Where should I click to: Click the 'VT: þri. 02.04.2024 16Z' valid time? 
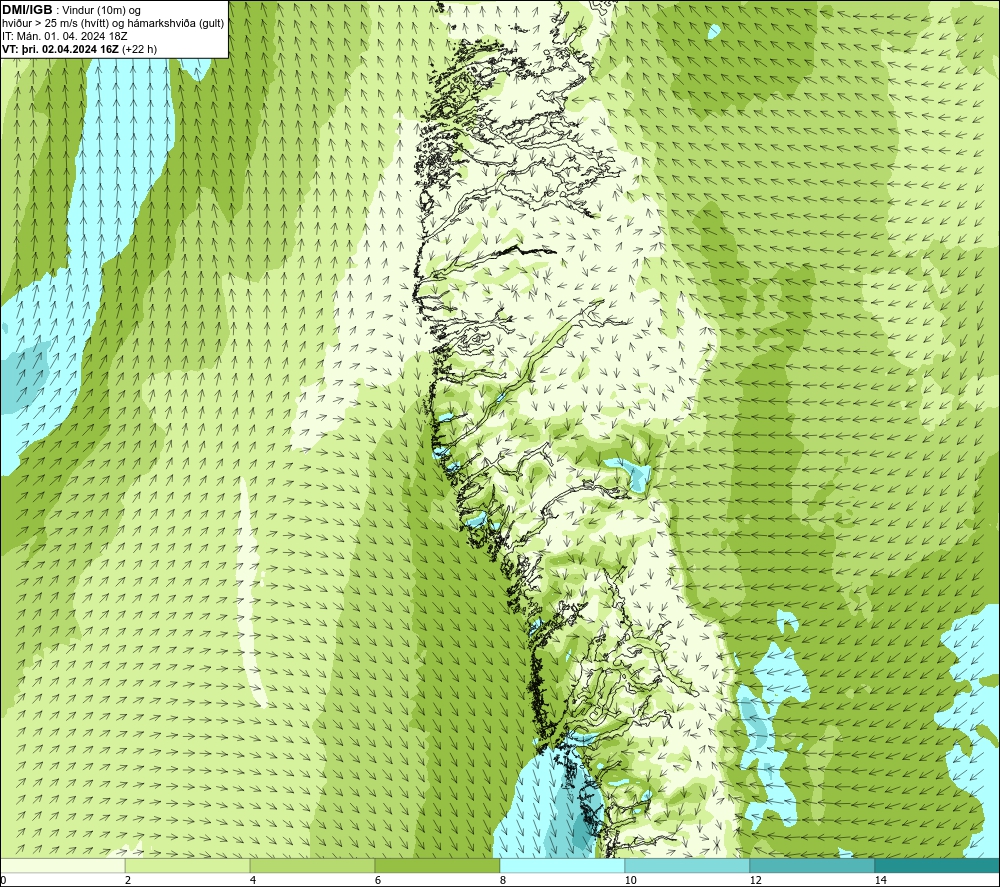point(61,49)
